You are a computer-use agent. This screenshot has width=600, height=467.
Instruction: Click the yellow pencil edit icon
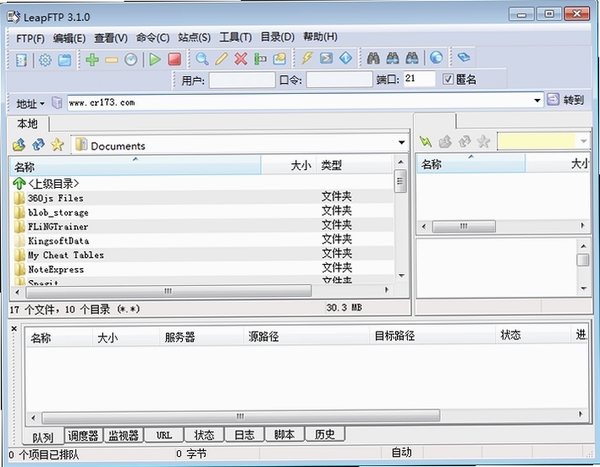(x=221, y=59)
